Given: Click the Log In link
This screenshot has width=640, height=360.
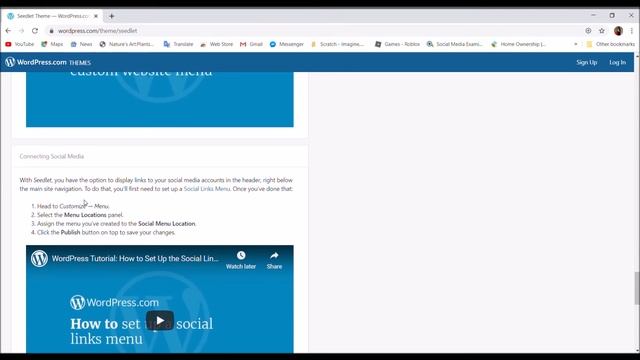Looking at the screenshot, I should click(617, 62).
